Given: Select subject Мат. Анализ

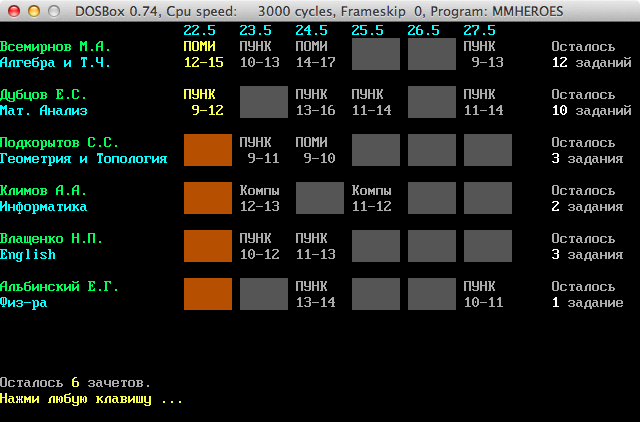Looking at the screenshot, I should (44, 111).
